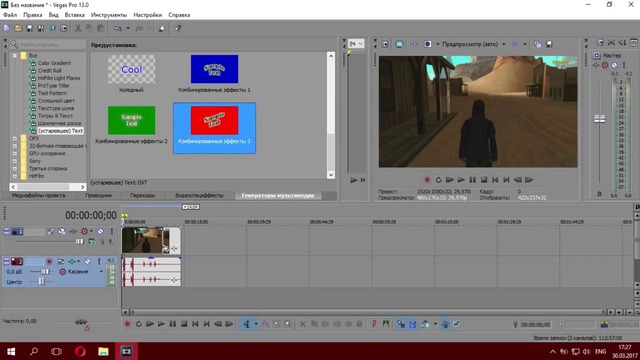
Task: Play from start in timeline transport bar
Action: pos(150,324)
